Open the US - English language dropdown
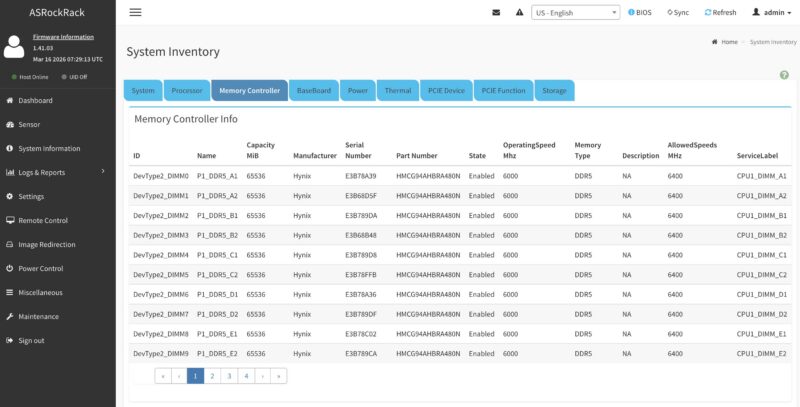This screenshot has height=407, width=800. [576, 13]
